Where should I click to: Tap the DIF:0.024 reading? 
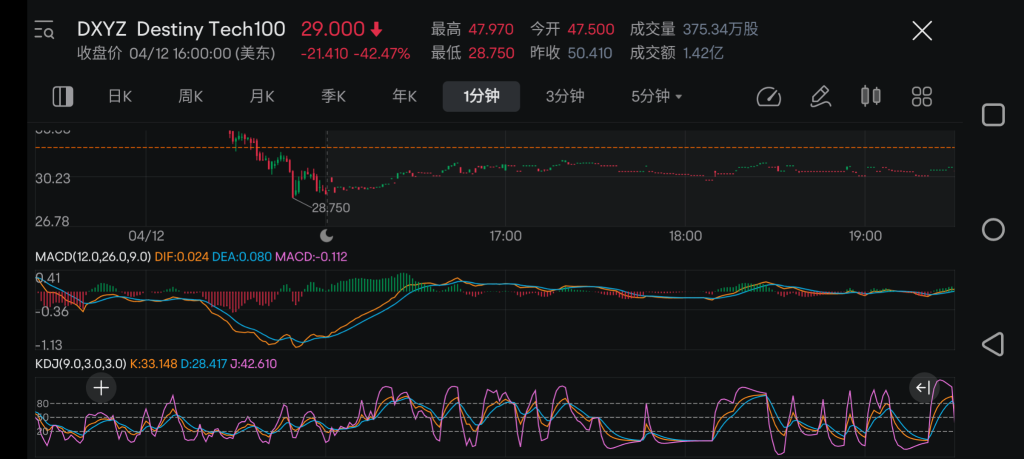click(x=182, y=257)
